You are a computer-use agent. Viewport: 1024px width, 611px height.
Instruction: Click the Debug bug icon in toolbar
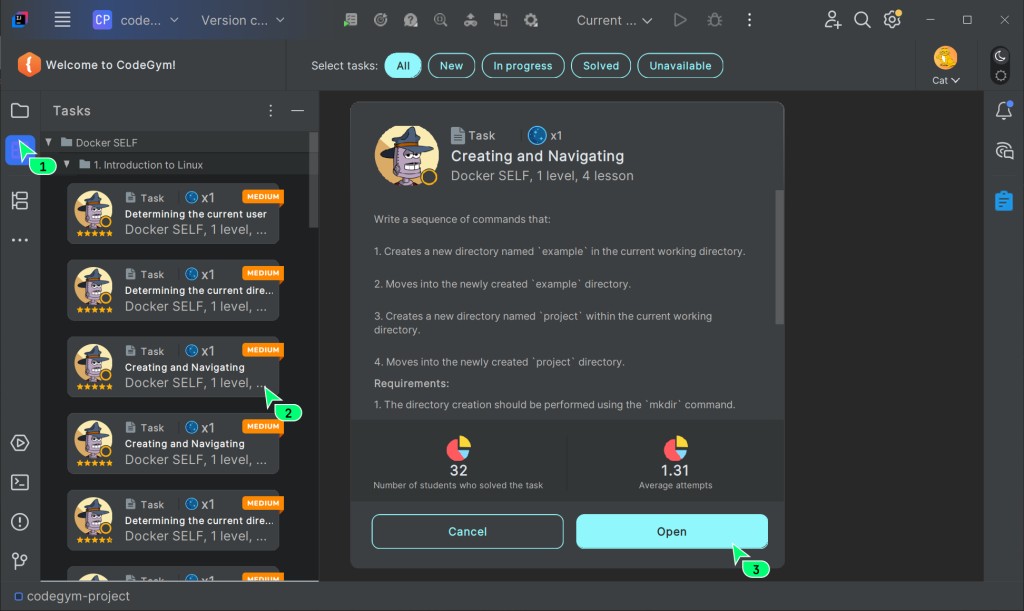714,20
